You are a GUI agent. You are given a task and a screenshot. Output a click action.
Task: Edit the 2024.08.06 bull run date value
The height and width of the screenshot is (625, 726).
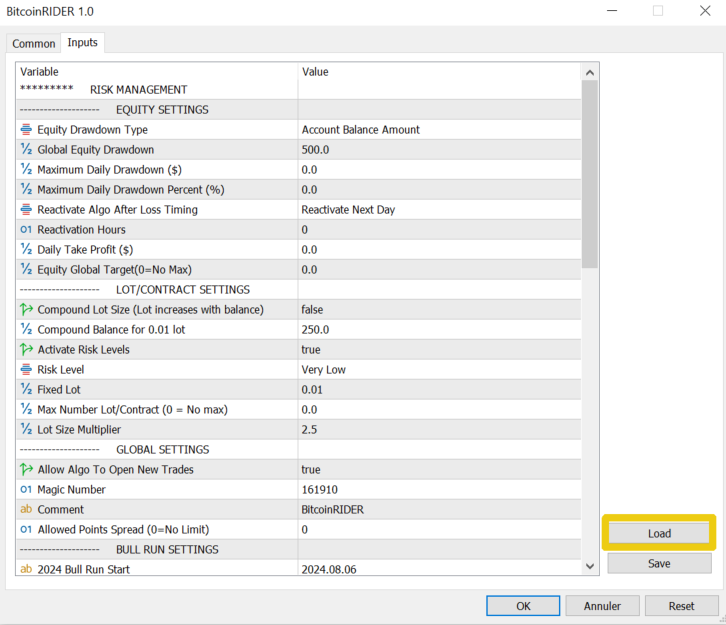point(439,568)
